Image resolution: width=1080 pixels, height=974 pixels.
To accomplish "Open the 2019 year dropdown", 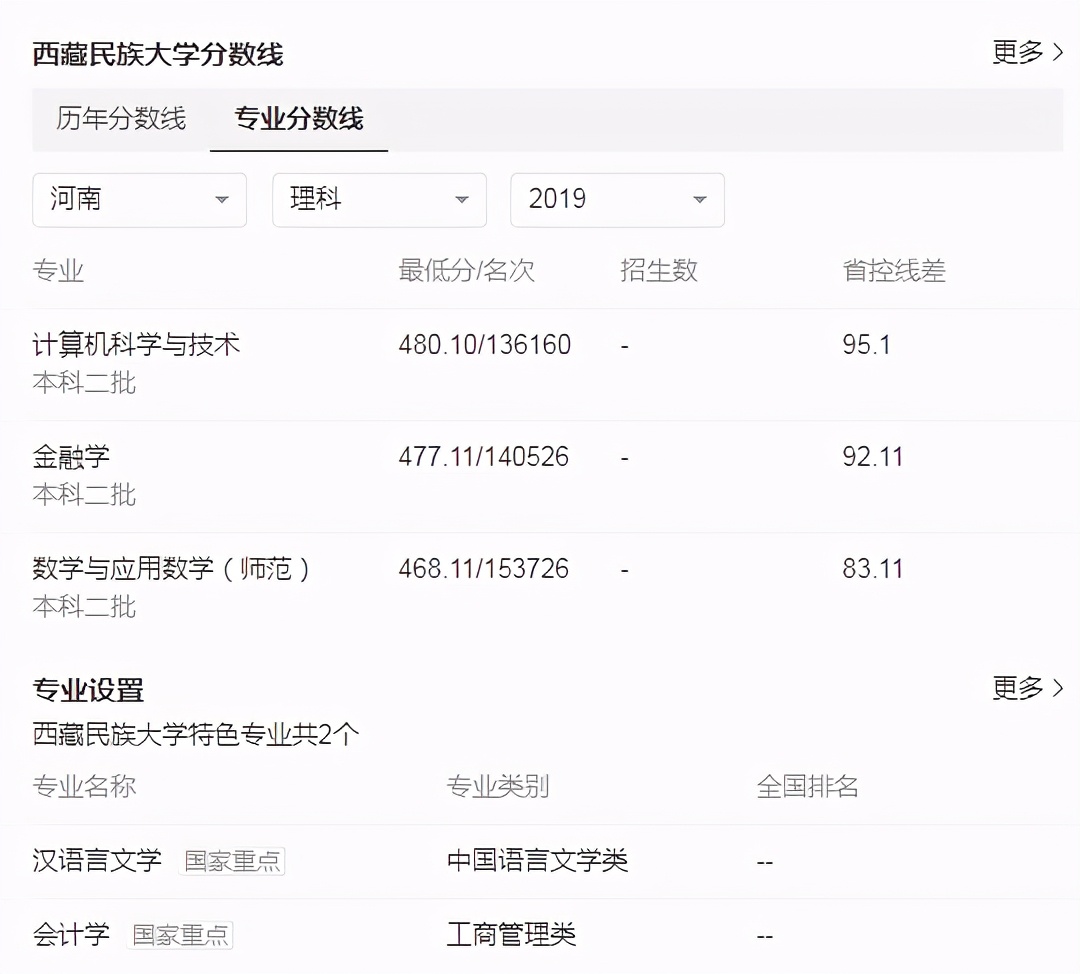I will point(617,200).
